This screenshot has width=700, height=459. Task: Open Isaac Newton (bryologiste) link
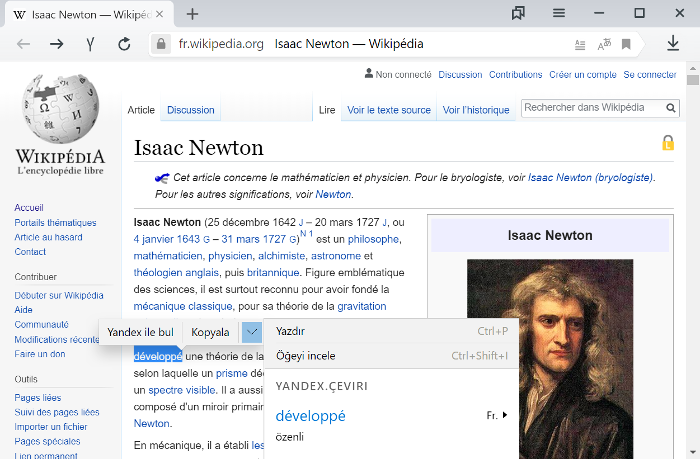tap(591, 178)
